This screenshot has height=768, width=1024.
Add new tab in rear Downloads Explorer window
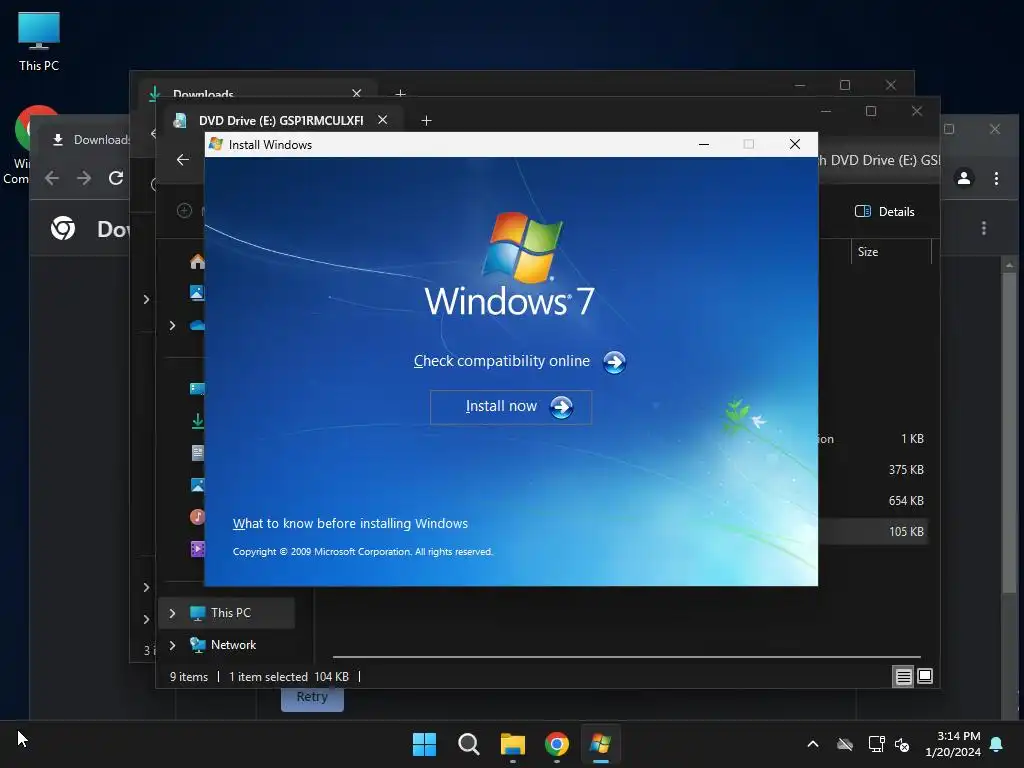click(x=400, y=93)
